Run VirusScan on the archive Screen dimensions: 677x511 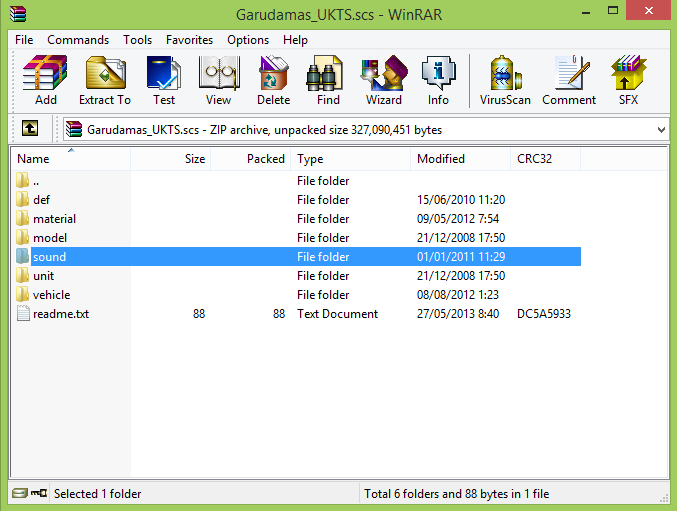point(505,80)
